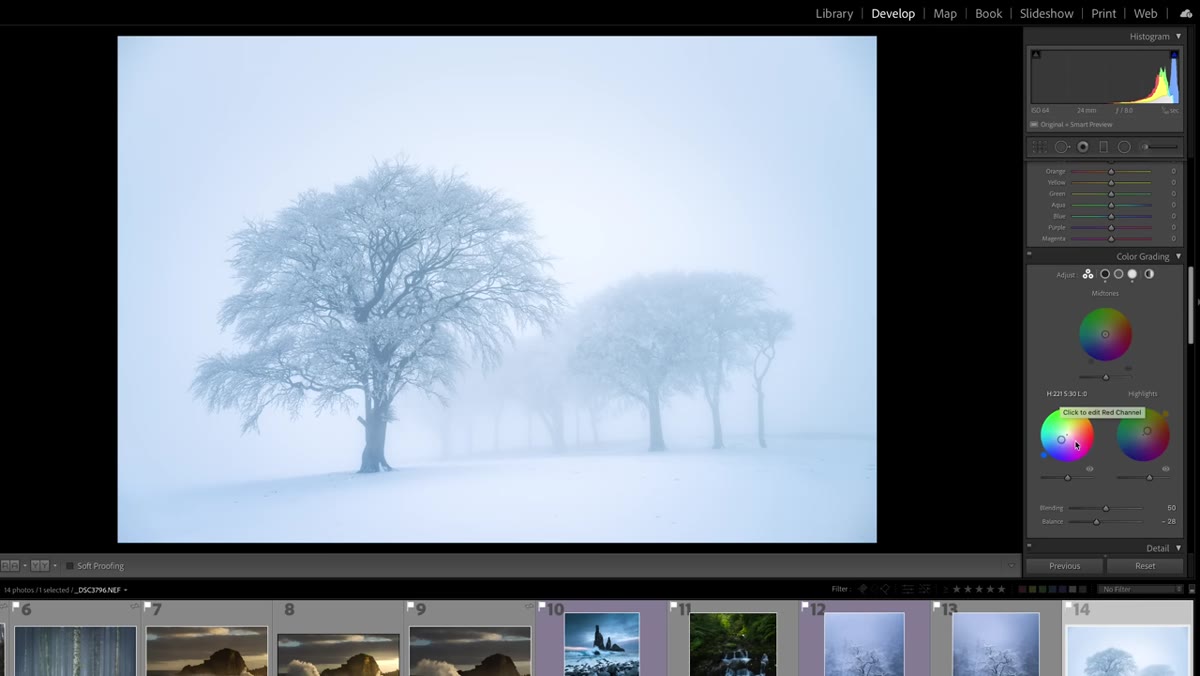
Task: Click the Shadows color wheel
Action: 1066,436
